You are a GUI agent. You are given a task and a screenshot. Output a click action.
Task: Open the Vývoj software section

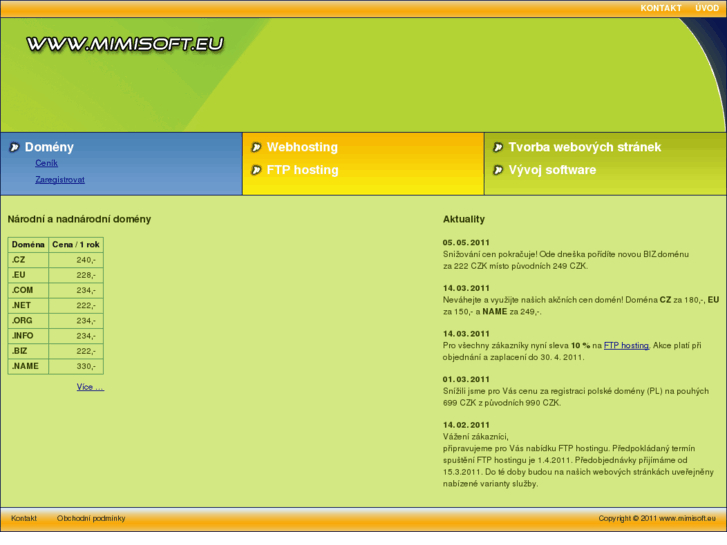(552, 170)
